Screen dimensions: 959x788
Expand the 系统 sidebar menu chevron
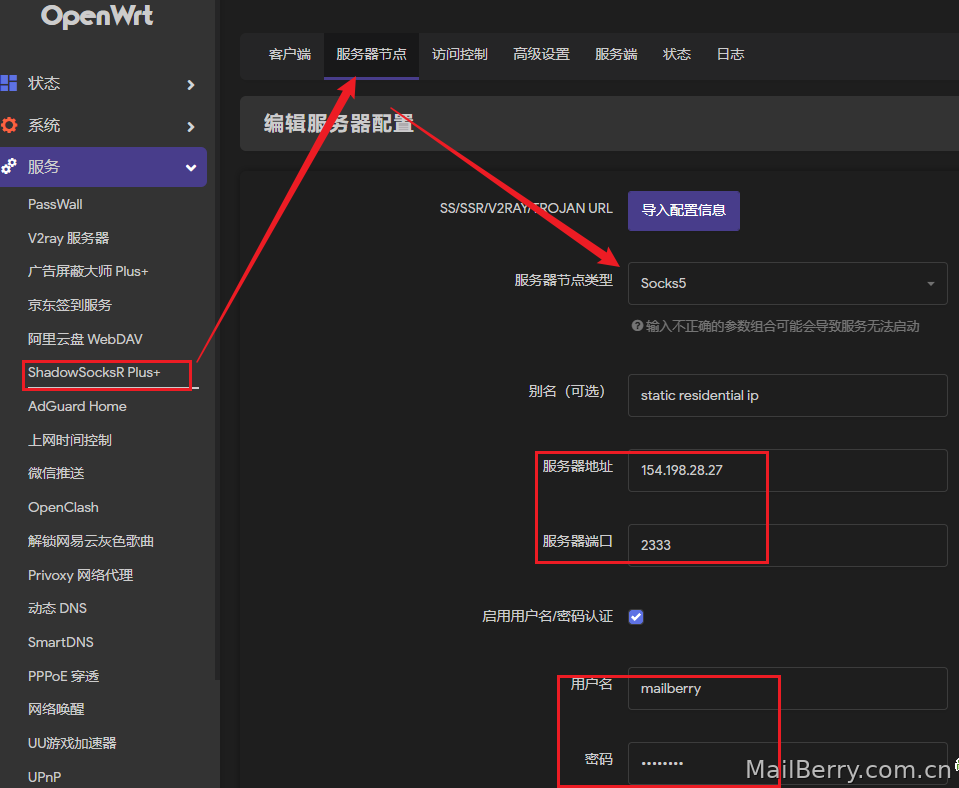point(191,127)
